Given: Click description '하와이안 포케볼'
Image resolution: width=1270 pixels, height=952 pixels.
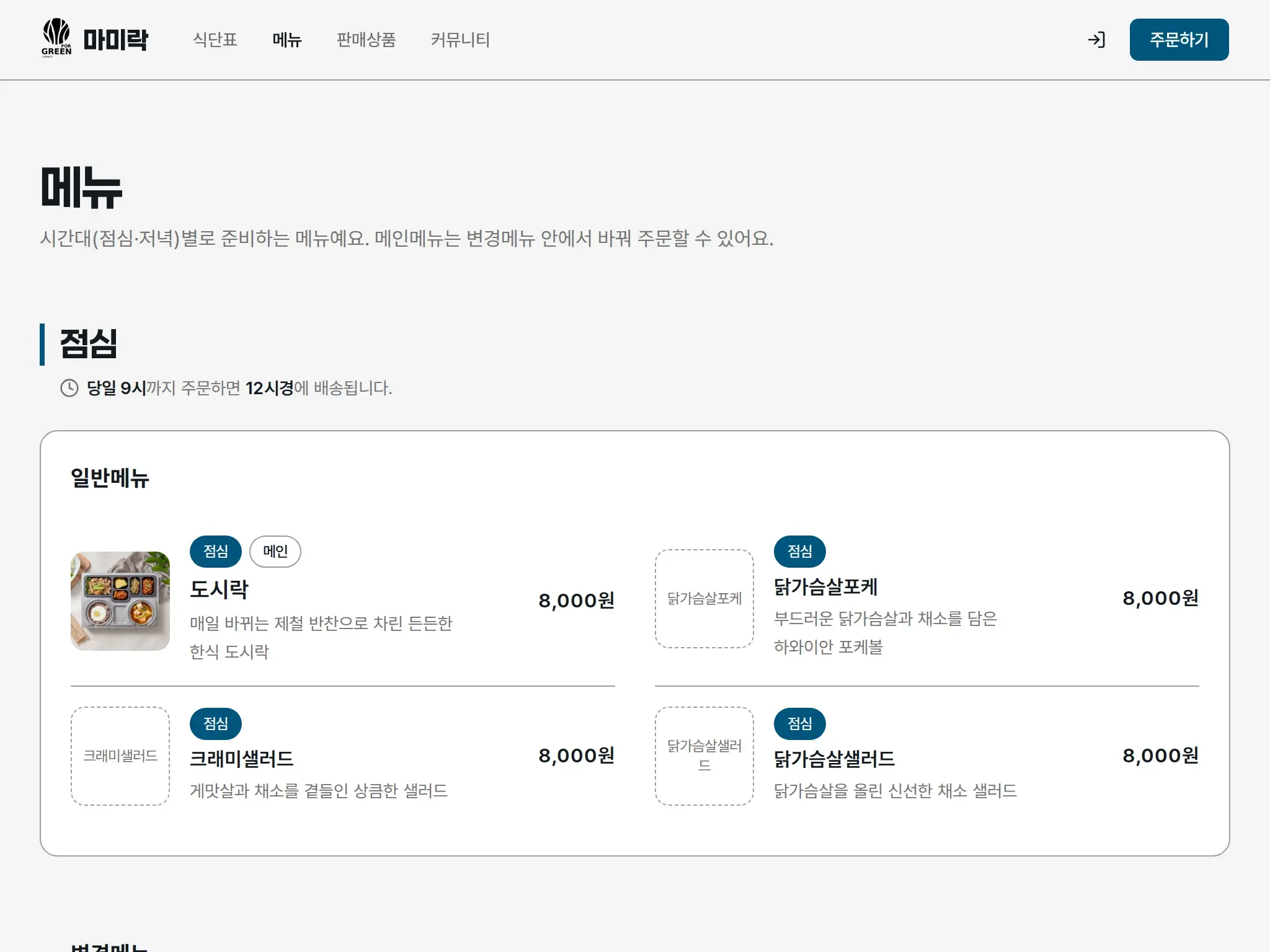Looking at the screenshot, I should [x=828, y=647].
